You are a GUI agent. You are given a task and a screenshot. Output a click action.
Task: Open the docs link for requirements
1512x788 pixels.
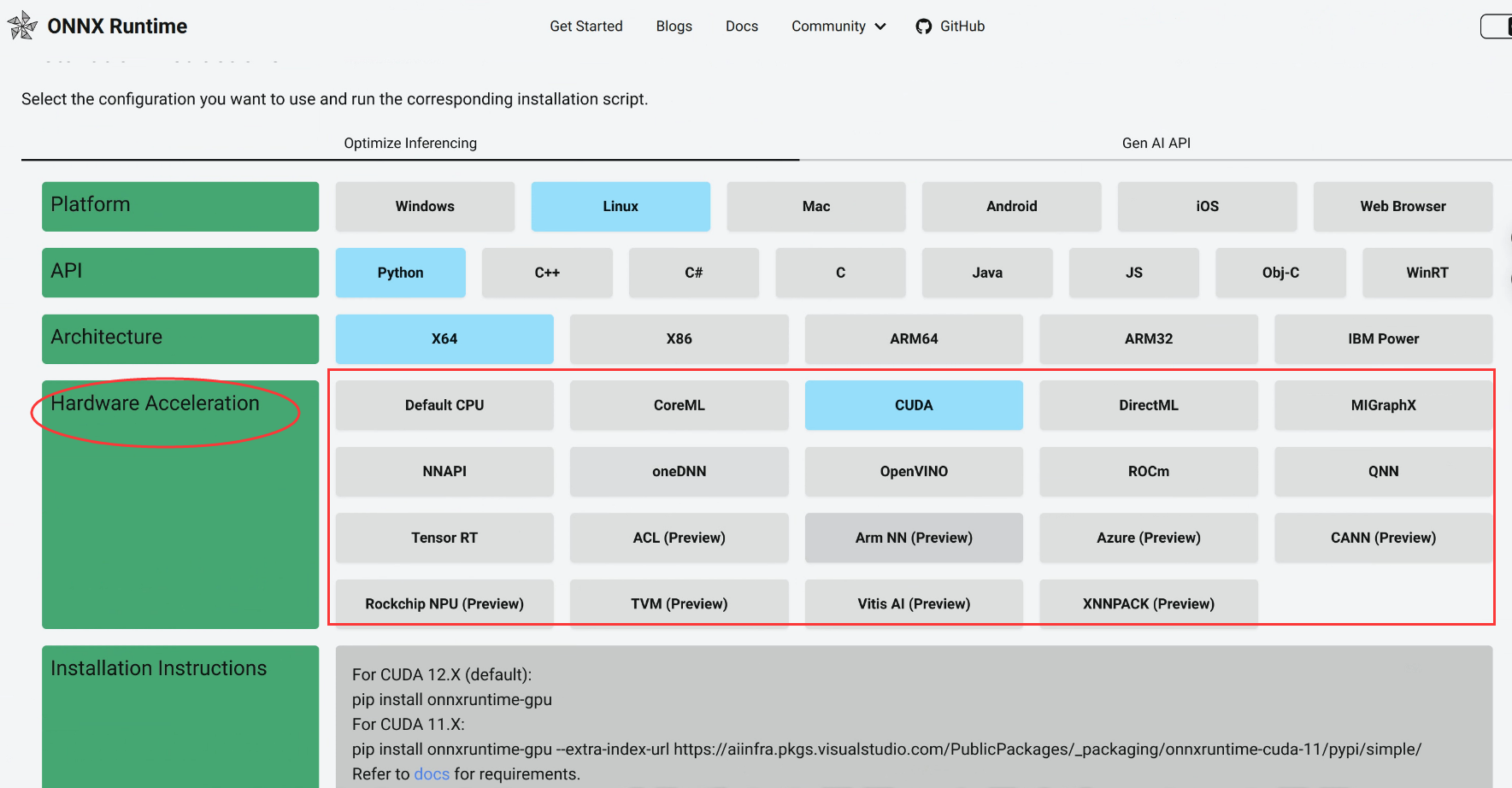(432, 774)
